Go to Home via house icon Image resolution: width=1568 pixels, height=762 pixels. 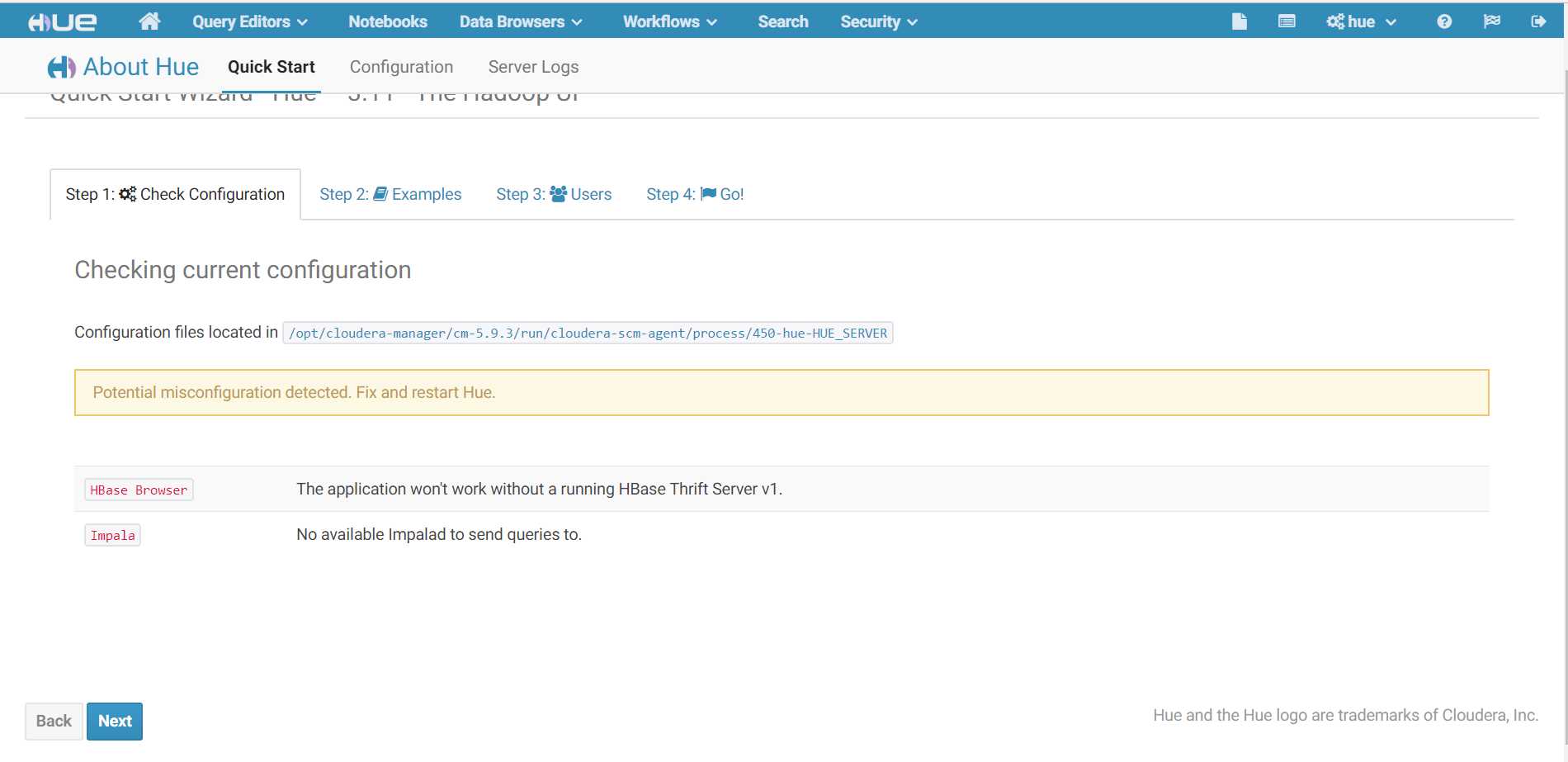(149, 21)
